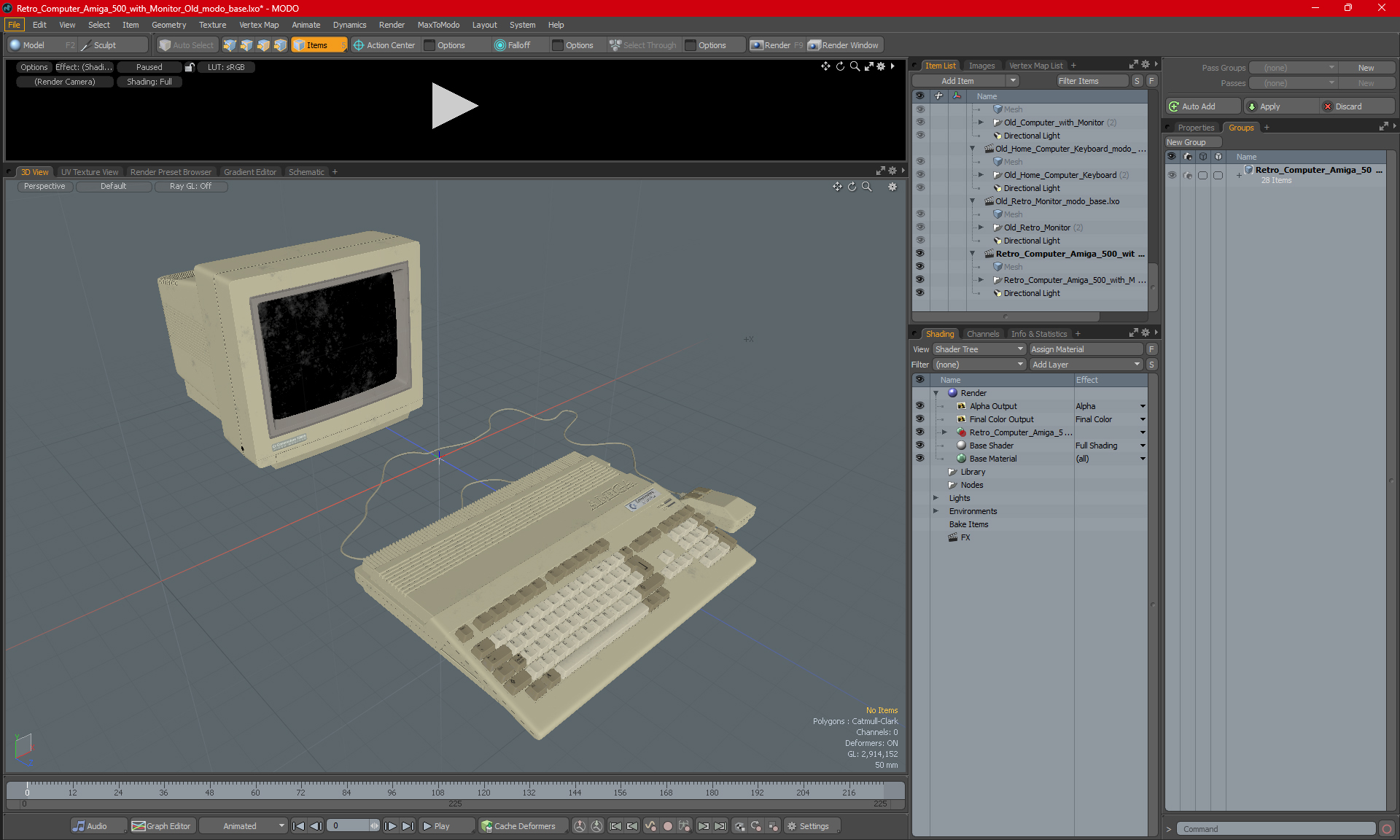
Task: Open timeline Settings
Action: (x=812, y=826)
